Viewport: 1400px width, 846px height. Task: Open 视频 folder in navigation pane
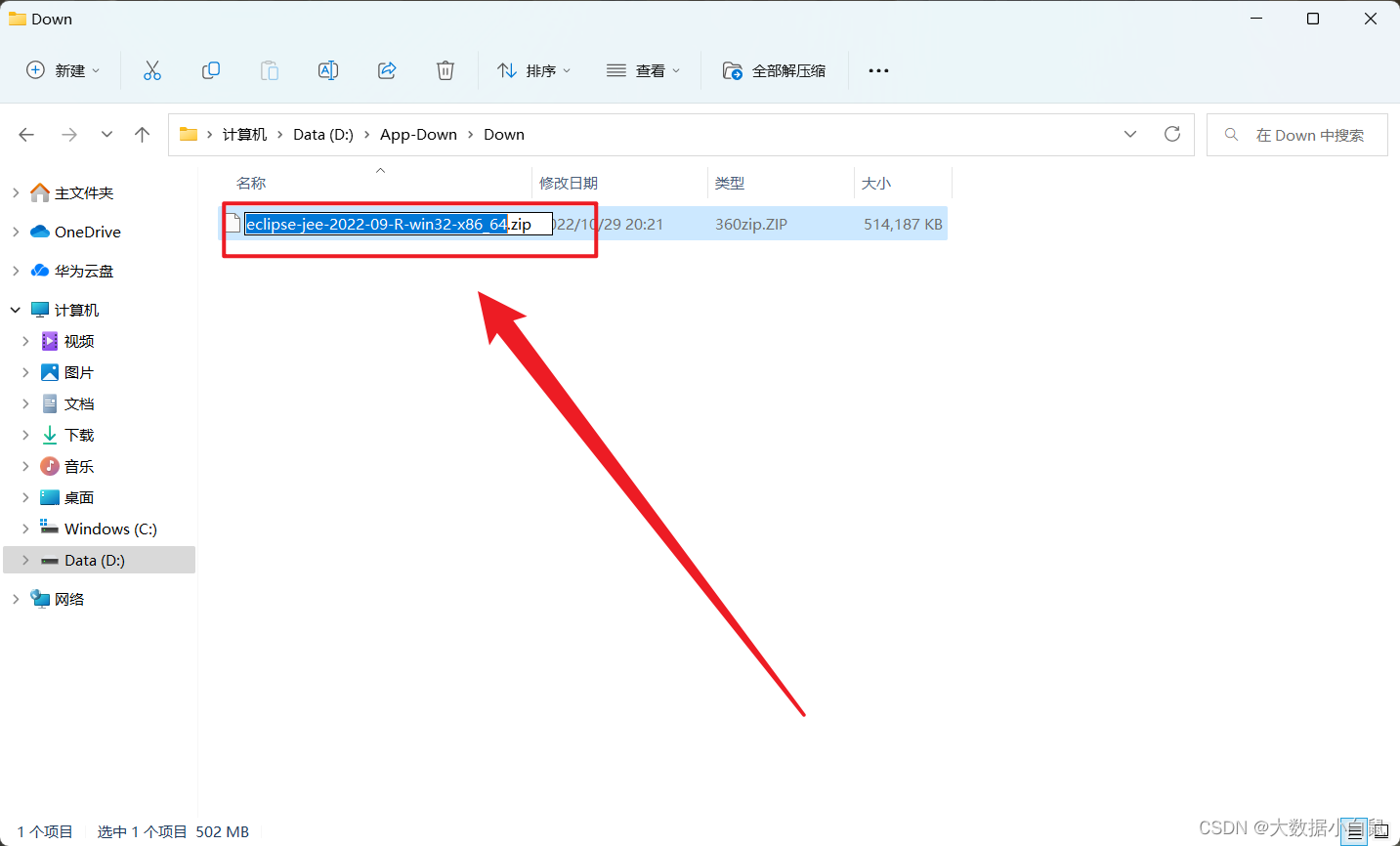[x=79, y=342]
